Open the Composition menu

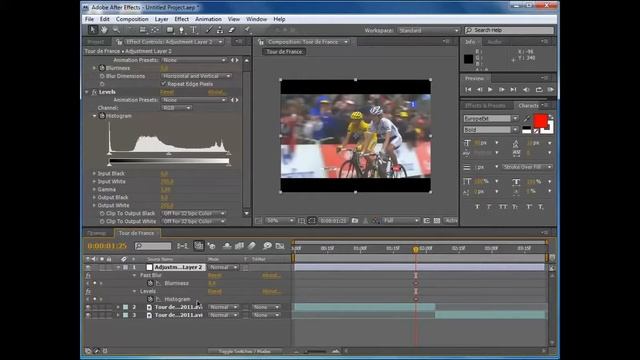(132, 19)
